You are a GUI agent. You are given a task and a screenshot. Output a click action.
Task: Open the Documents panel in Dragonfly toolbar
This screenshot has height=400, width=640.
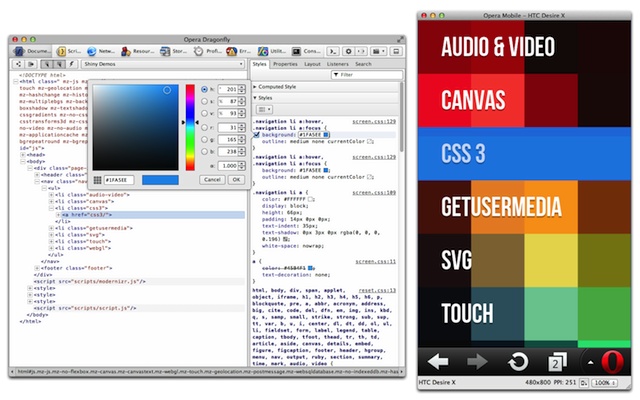(x=31, y=51)
